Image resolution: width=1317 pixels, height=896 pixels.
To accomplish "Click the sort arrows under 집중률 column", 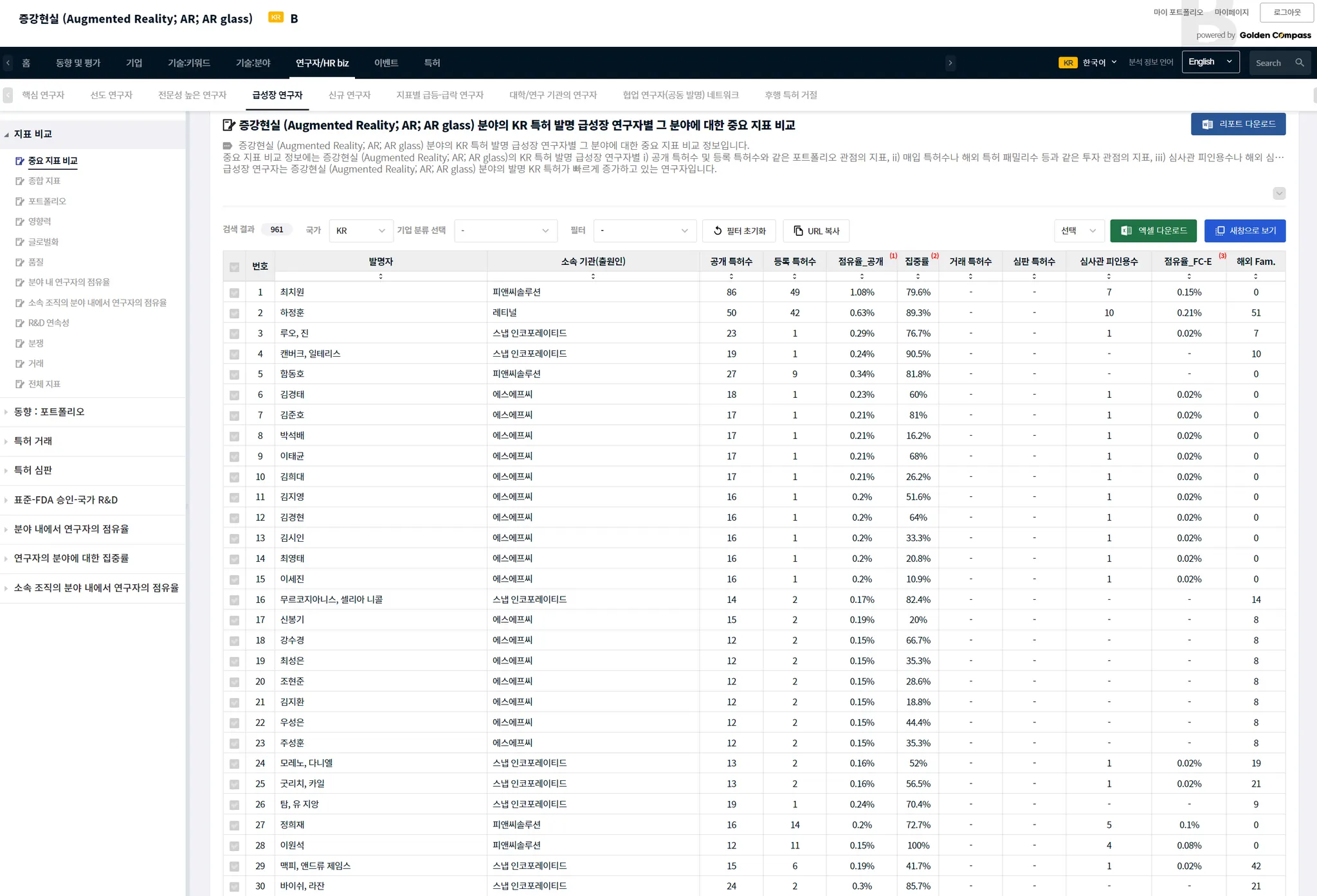I will pos(918,276).
